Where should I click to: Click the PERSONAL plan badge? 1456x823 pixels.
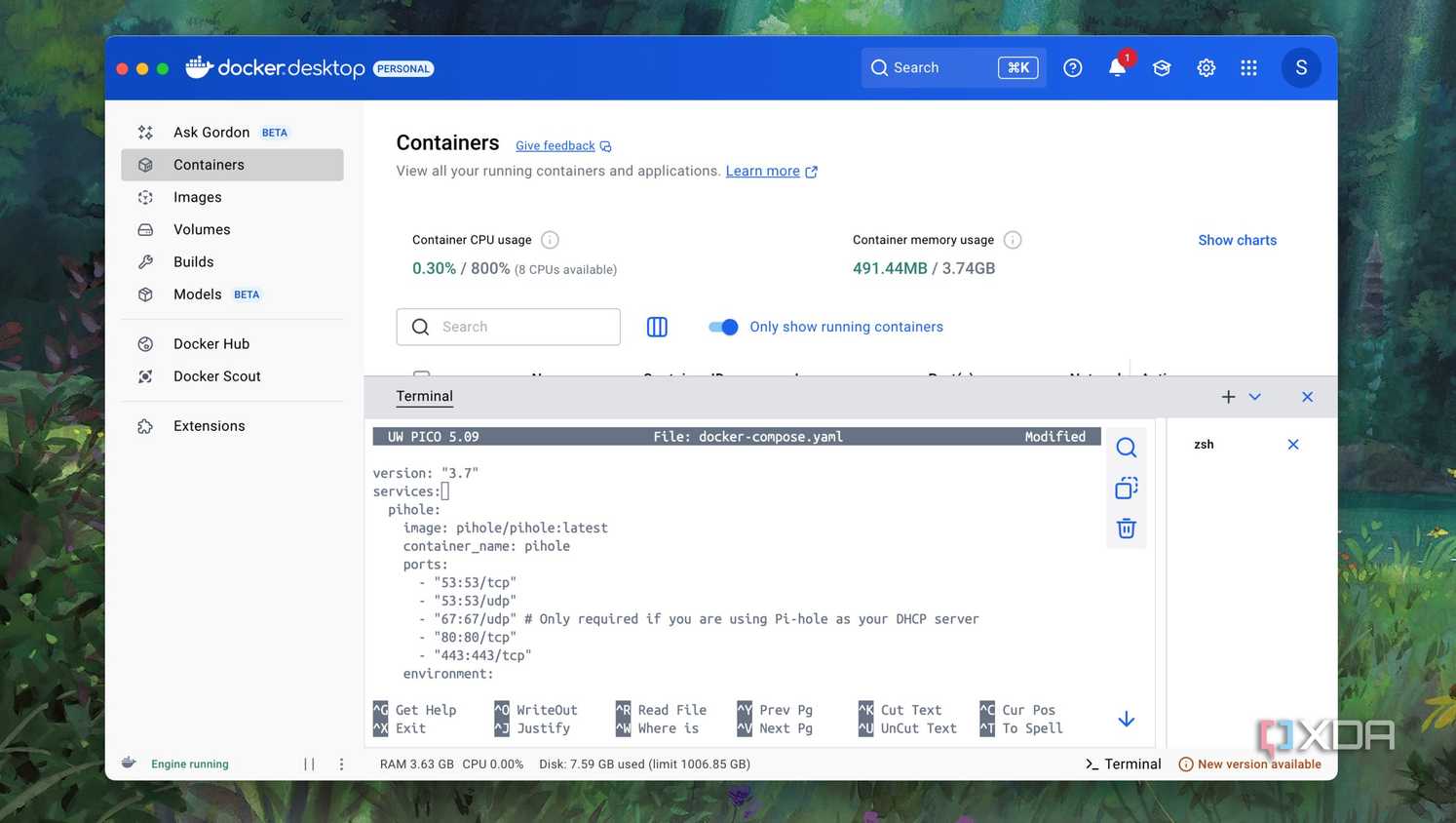pos(403,68)
